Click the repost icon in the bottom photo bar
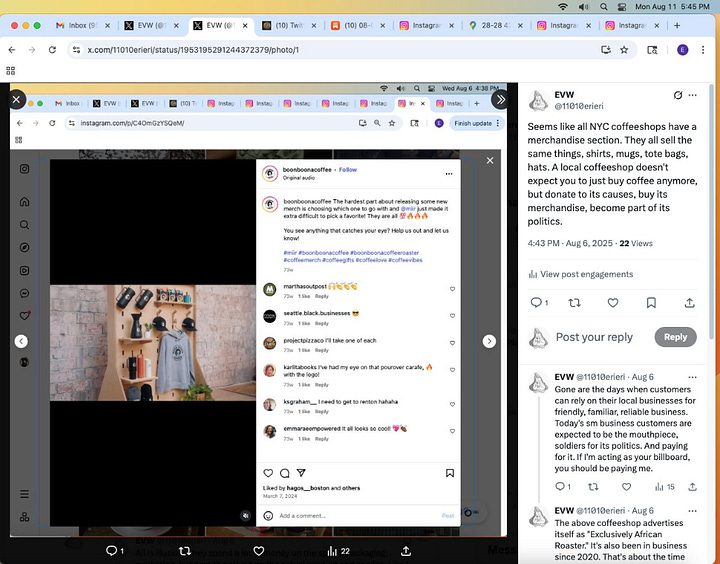The image size is (720, 564). [185, 551]
